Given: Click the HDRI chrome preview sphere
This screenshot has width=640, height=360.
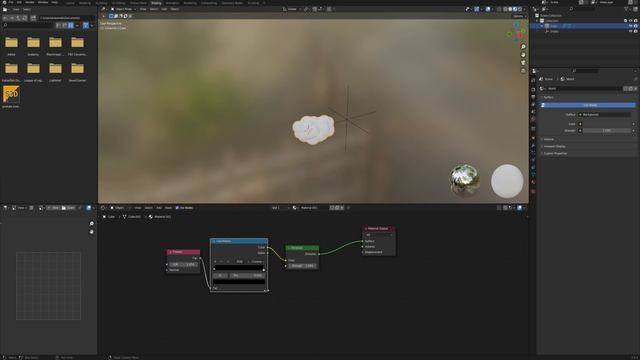Looking at the screenshot, I should 464,180.
